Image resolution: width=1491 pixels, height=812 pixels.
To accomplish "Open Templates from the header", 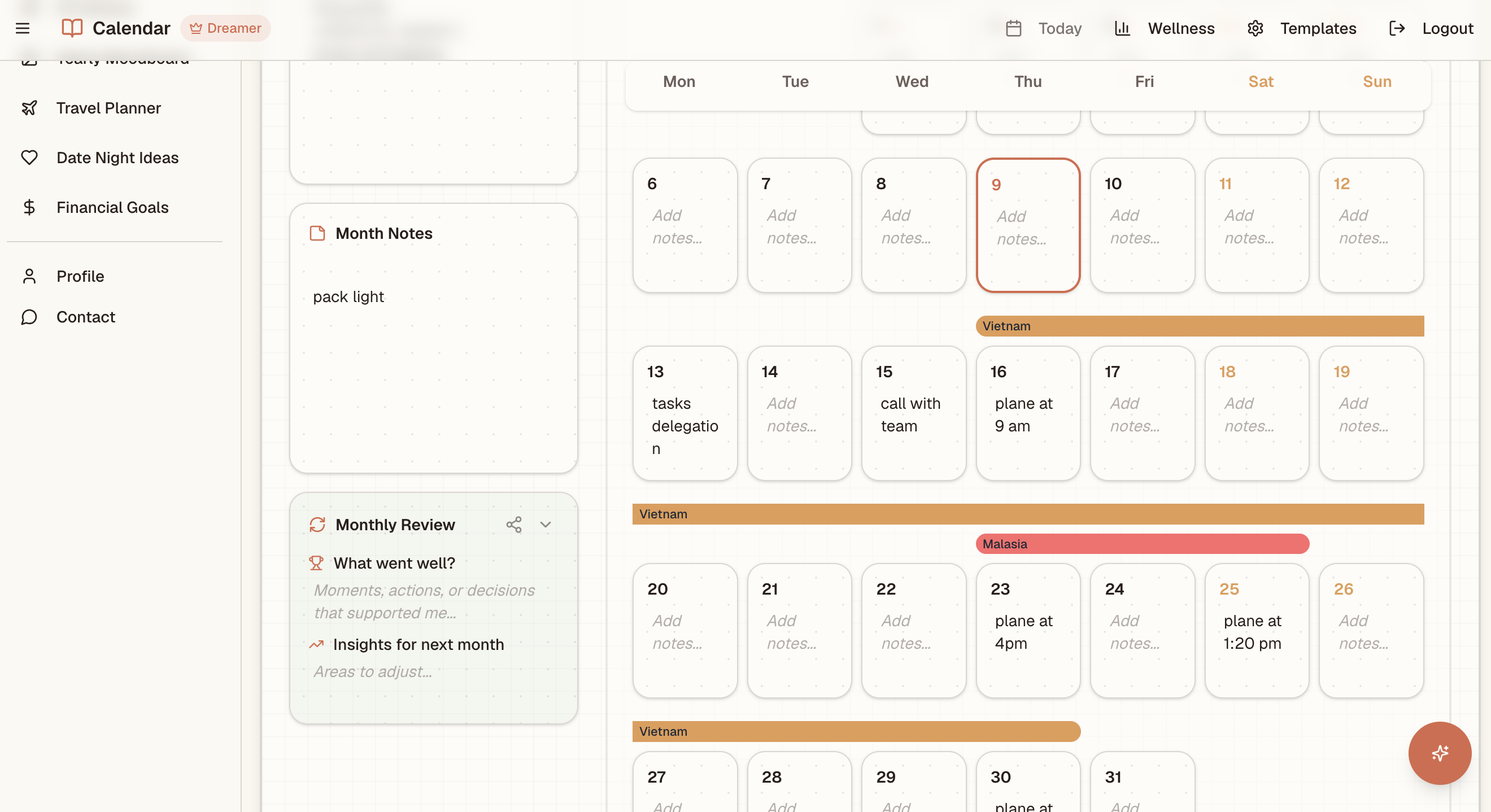I will click(x=1318, y=28).
